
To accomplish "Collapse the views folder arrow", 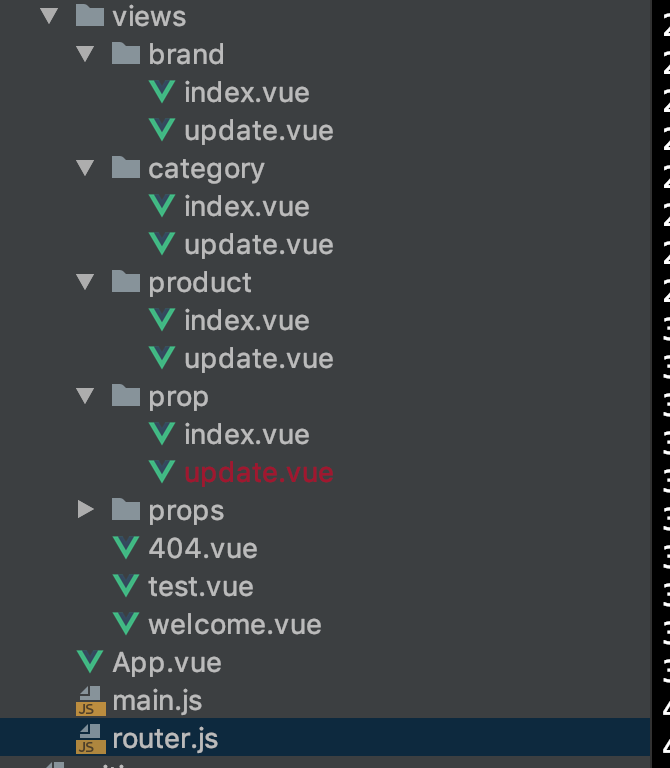I will pos(48,16).
